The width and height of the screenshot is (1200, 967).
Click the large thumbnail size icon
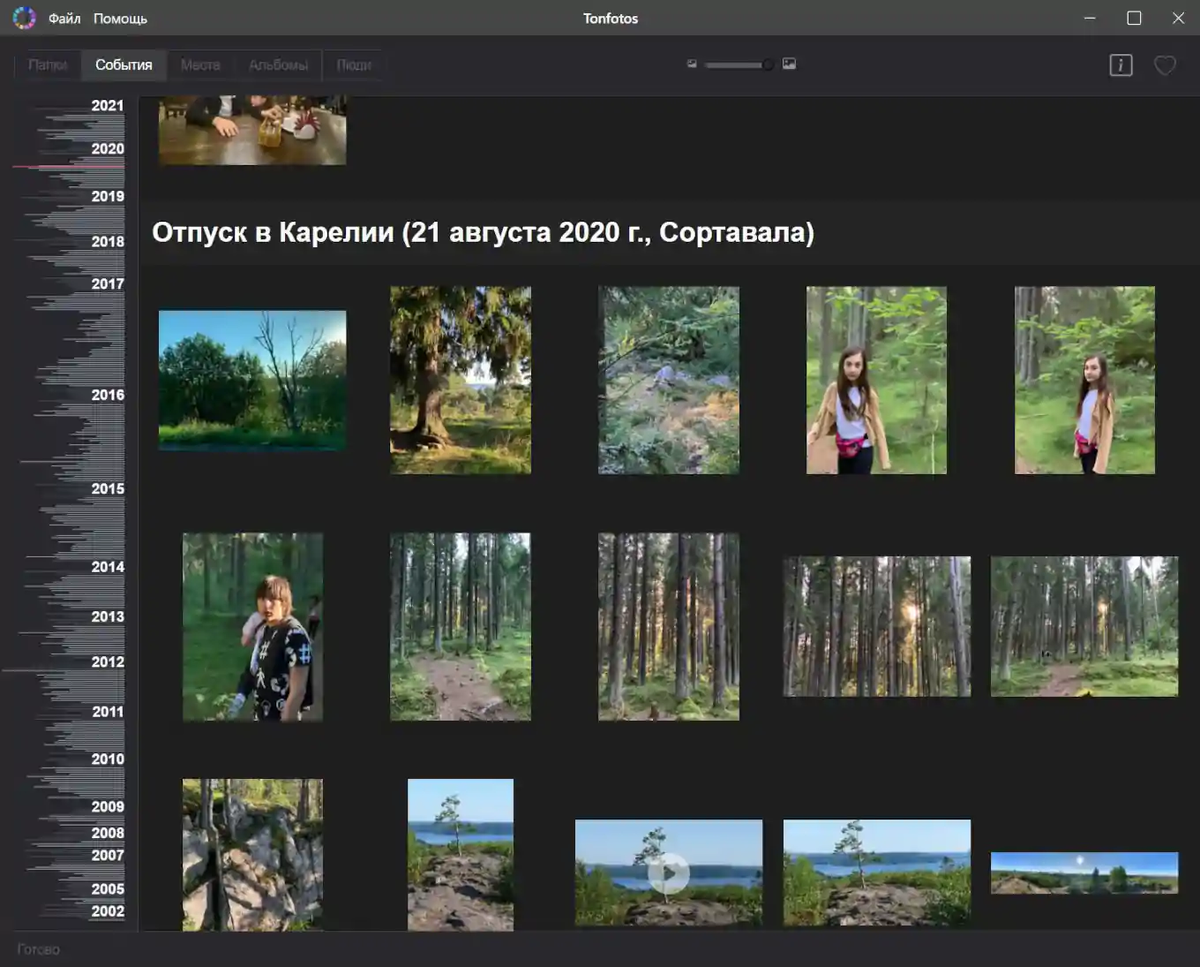point(789,64)
